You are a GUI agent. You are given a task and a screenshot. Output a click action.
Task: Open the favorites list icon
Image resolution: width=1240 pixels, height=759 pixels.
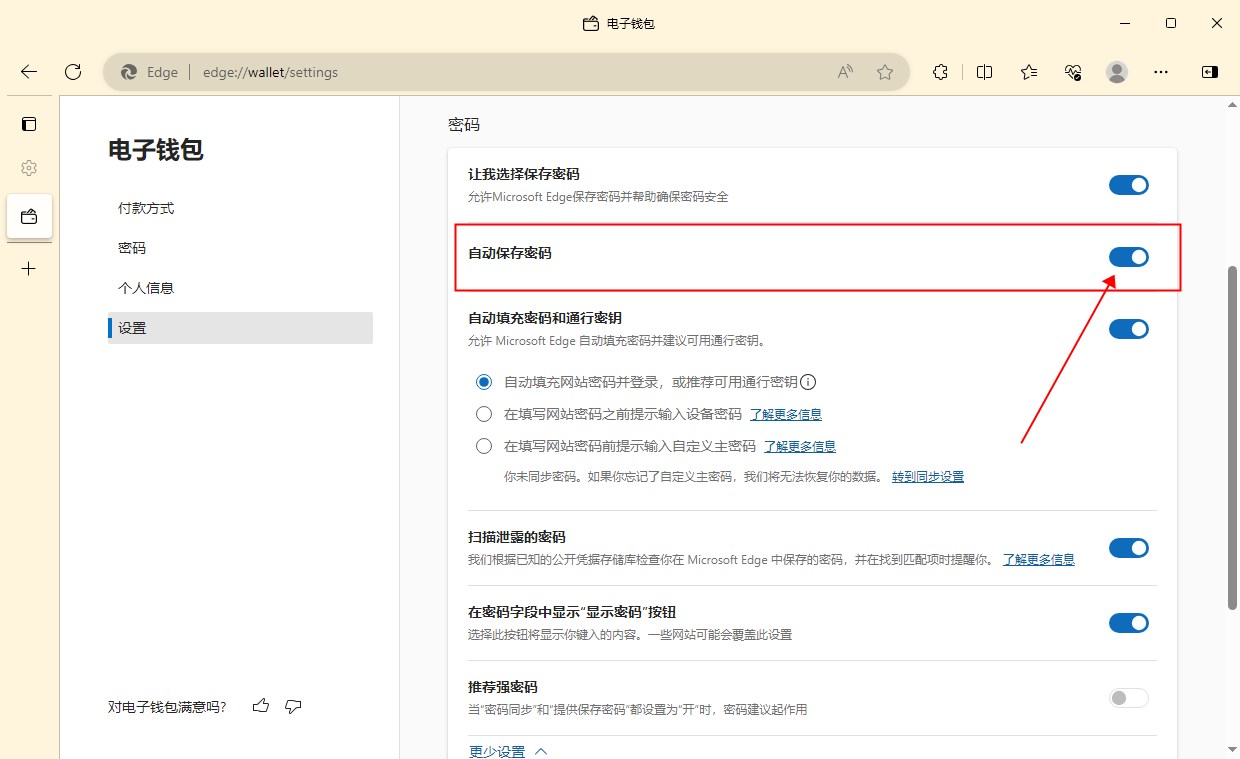coord(1029,72)
